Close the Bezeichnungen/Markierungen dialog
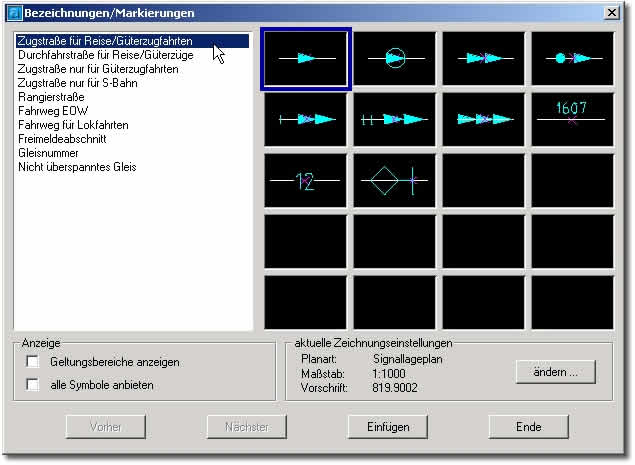635x465 pixels. coord(612,13)
